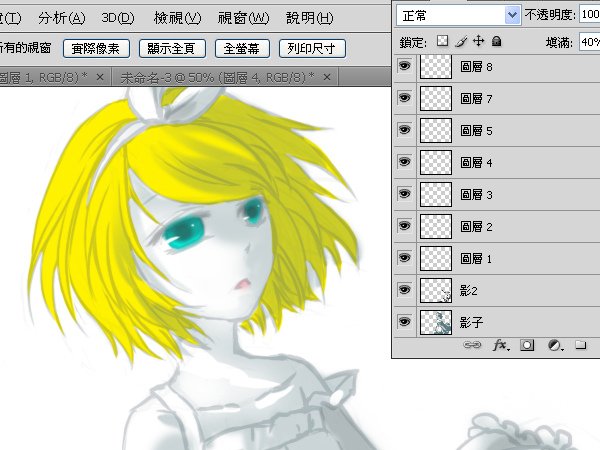Close the document tab ending 圖層 1, RGB/8
600x450 pixels.
point(100,77)
